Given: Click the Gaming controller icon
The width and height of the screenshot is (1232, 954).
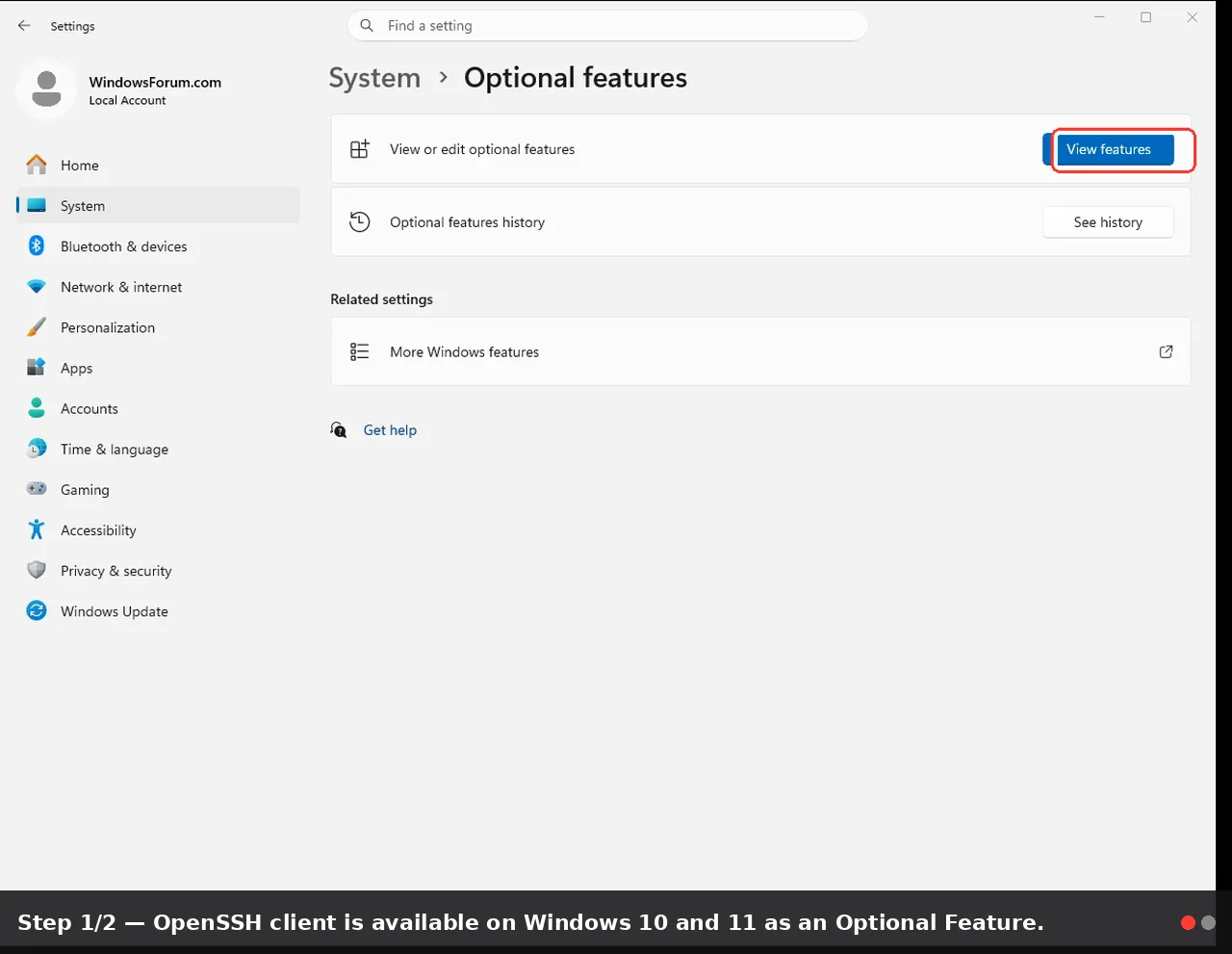Looking at the screenshot, I should [37, 489].
